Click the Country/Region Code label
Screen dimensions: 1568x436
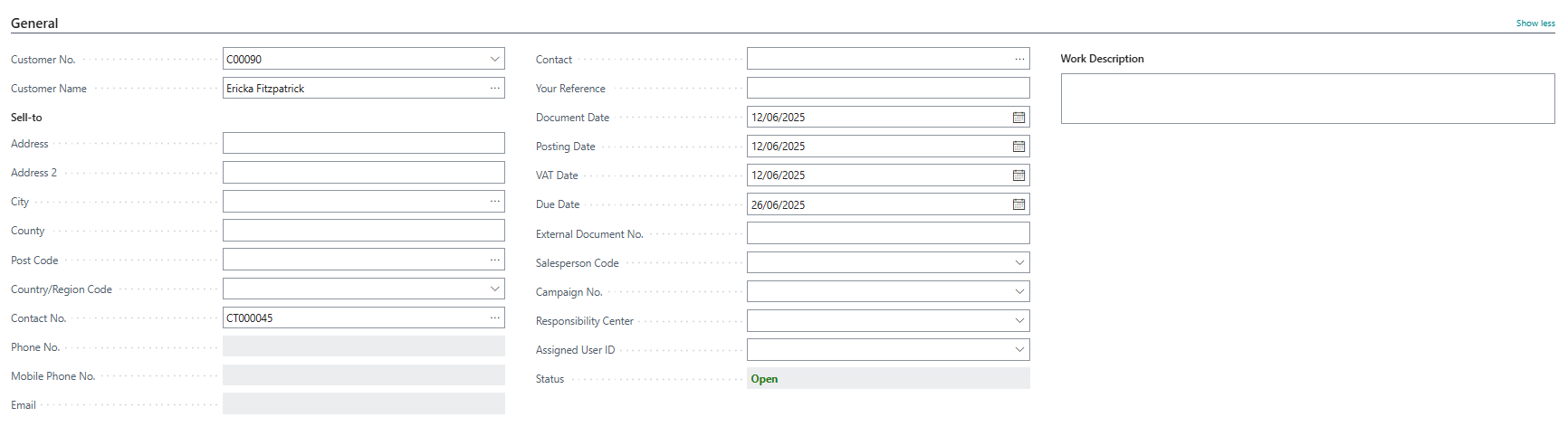point(62,289)
